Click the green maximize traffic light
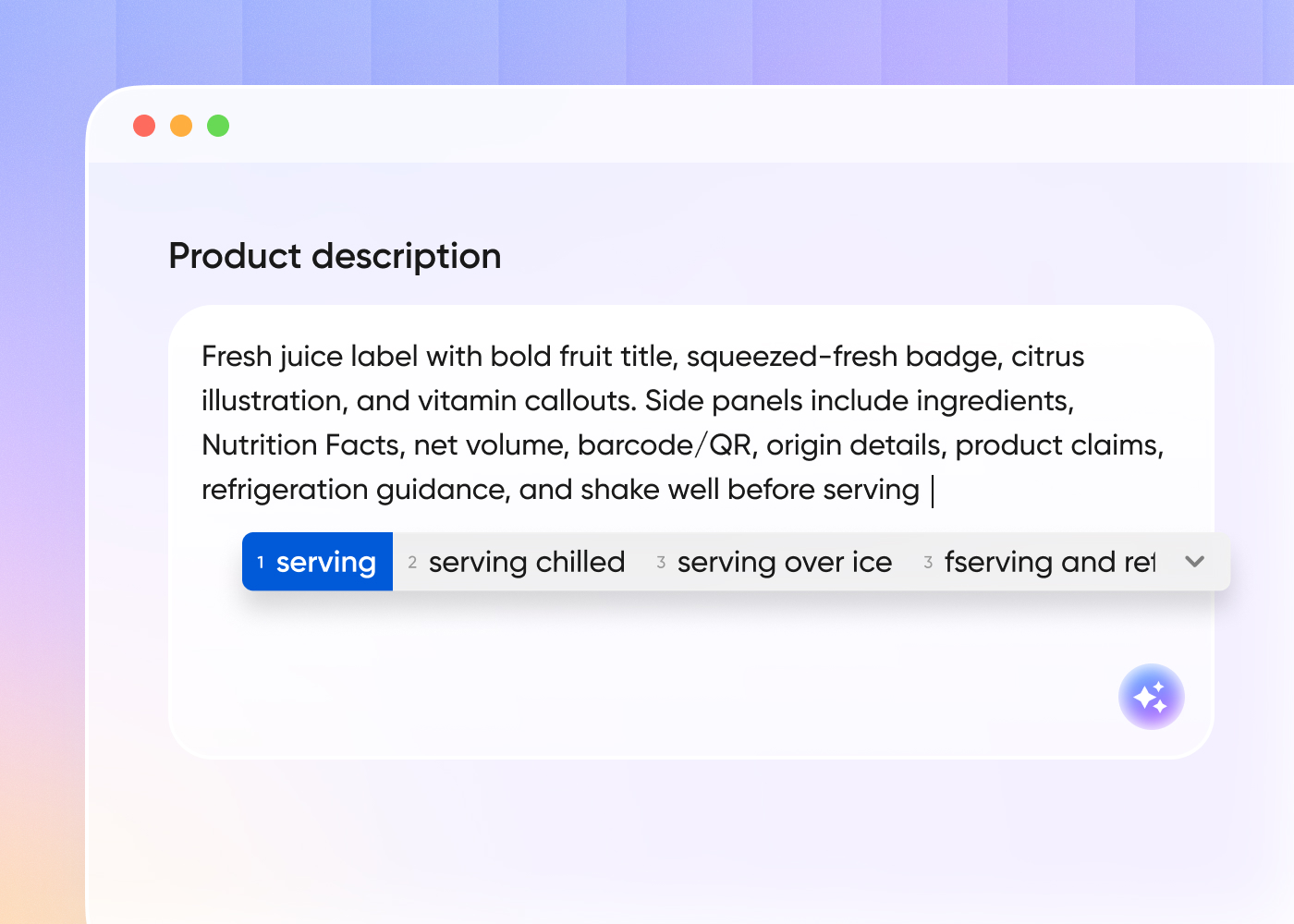1294x924 pixels. click(x=218, y=125)
